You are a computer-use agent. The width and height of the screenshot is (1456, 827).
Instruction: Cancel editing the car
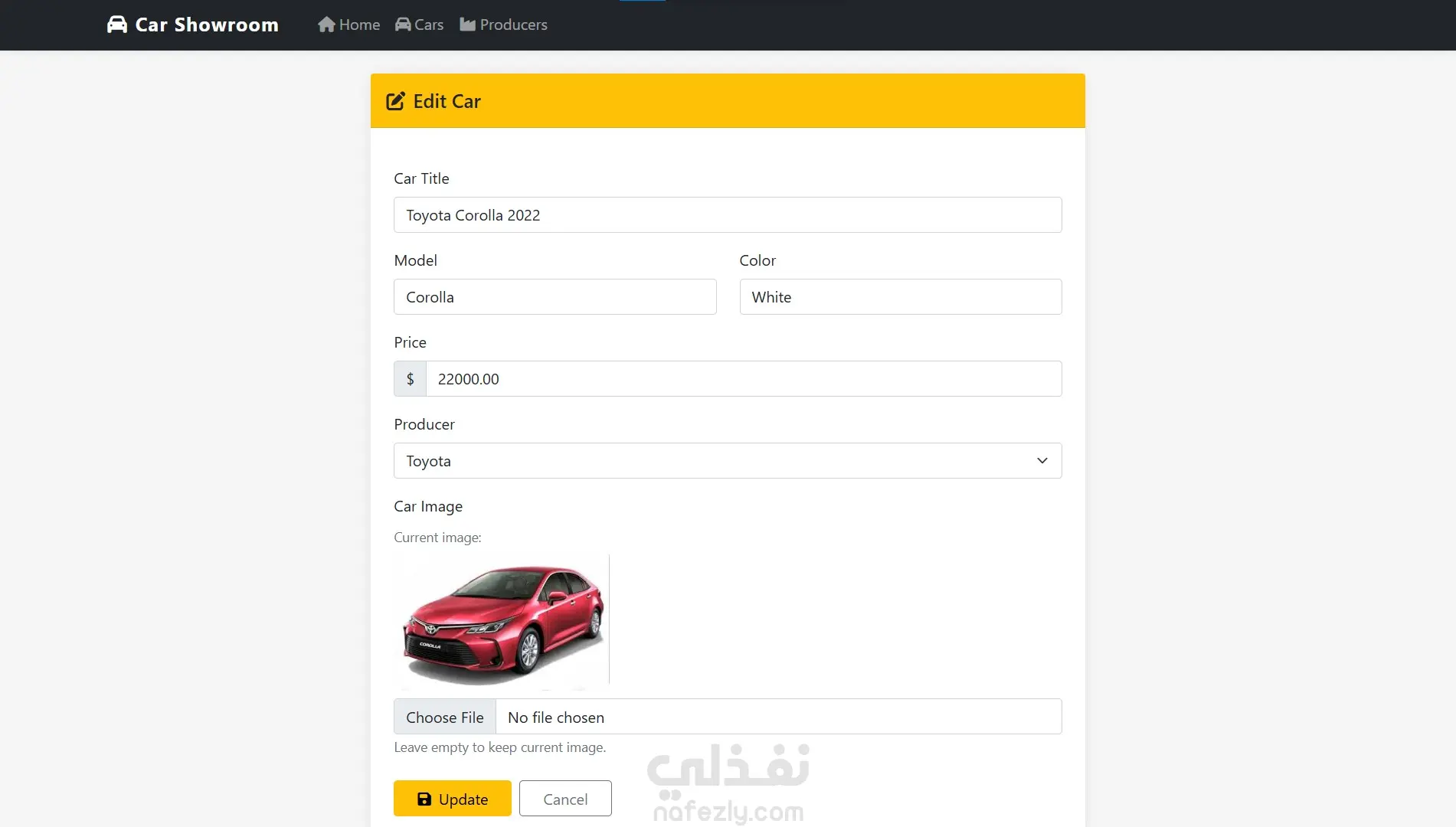[565, 799]
